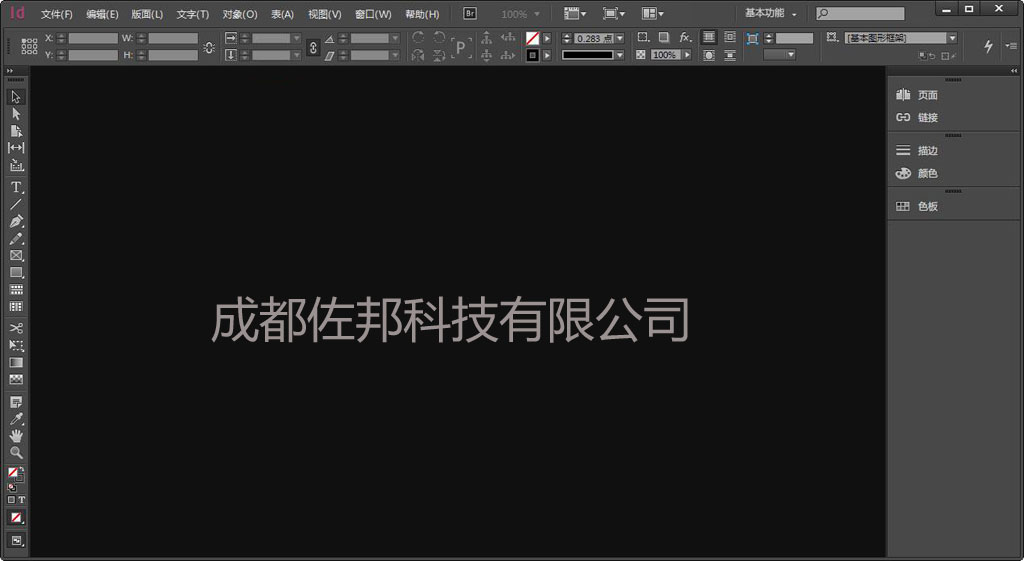Toggle formatting affects text (T) button

[x=22, y=500]
